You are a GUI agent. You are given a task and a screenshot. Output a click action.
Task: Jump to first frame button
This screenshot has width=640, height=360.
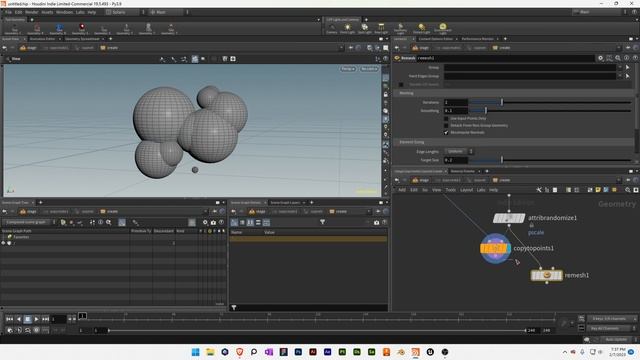(10, 319)
